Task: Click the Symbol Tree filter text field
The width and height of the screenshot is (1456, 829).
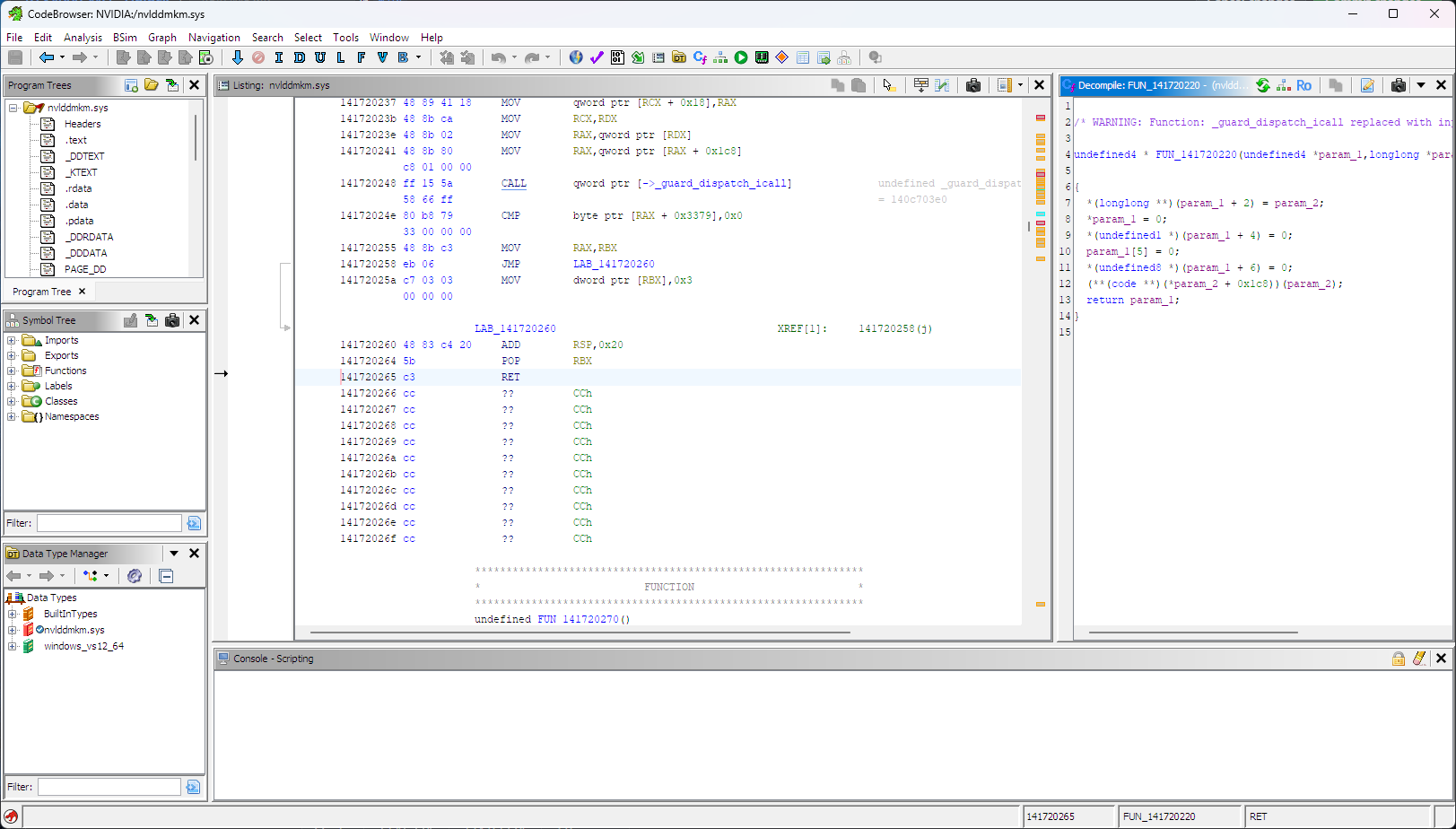Action: [x=109, y=523]
